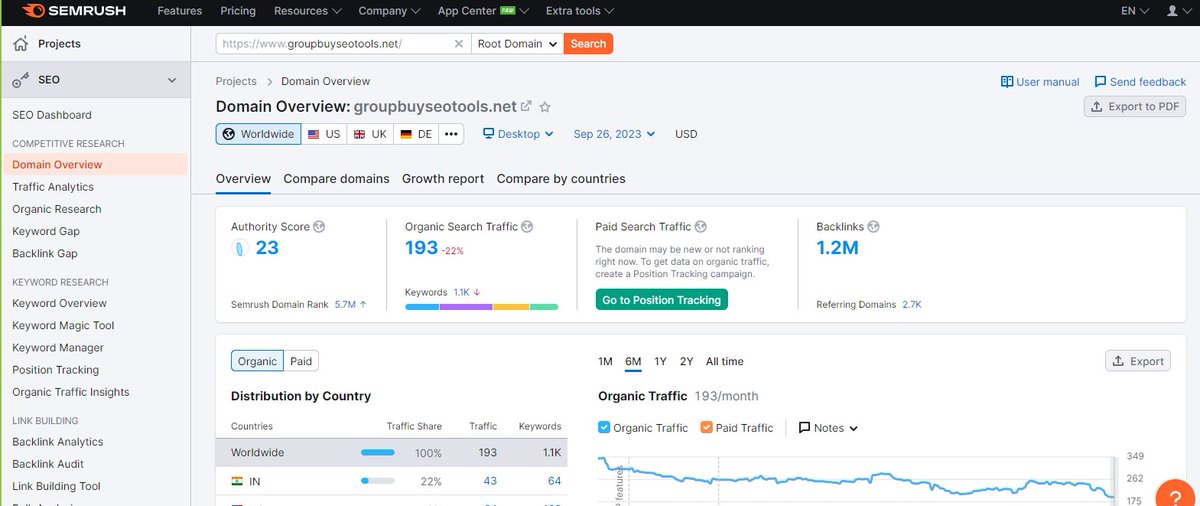Select the All time range
Image resolution: width=1200 pixels, height=506 pixels.
click(725, 362)
